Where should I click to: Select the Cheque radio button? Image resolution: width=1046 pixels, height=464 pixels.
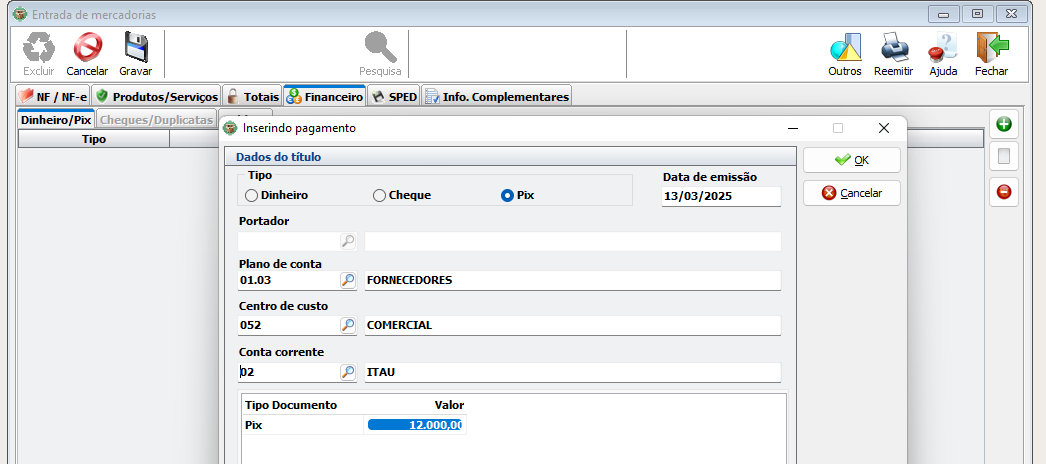coord(379,195)
